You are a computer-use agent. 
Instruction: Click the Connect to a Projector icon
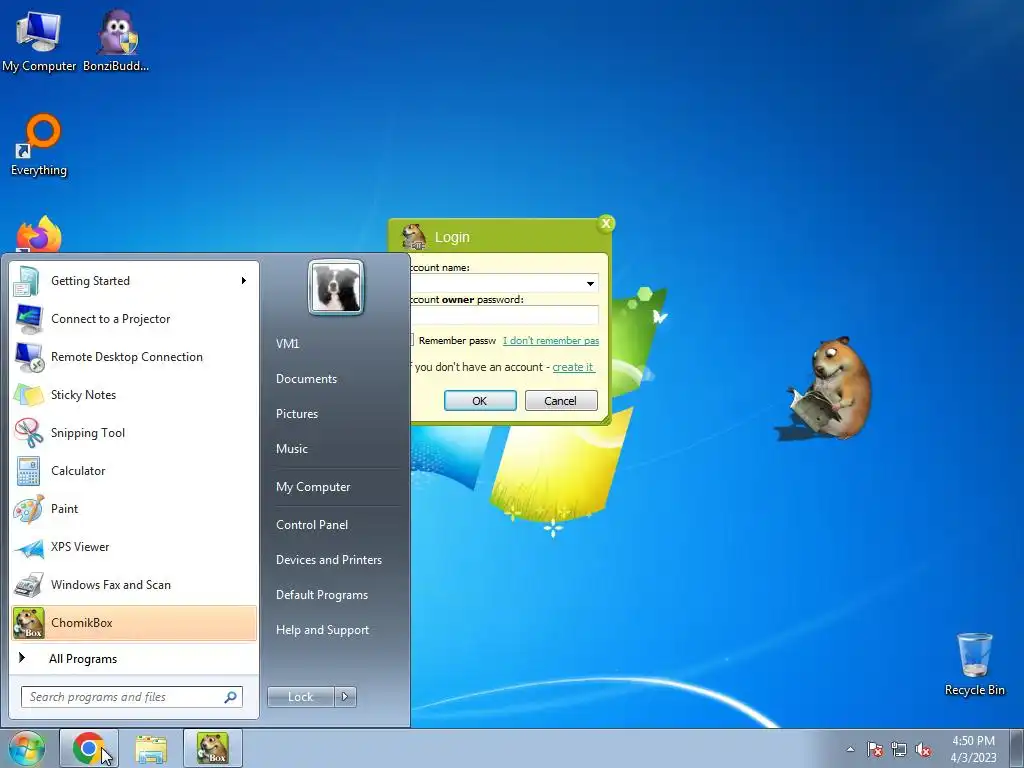(x=28, y=319)
